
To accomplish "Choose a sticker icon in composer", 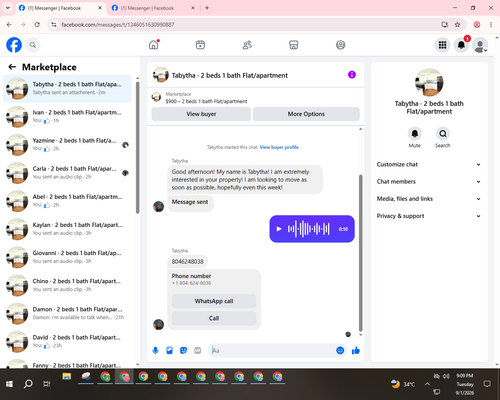I will 183,350.
